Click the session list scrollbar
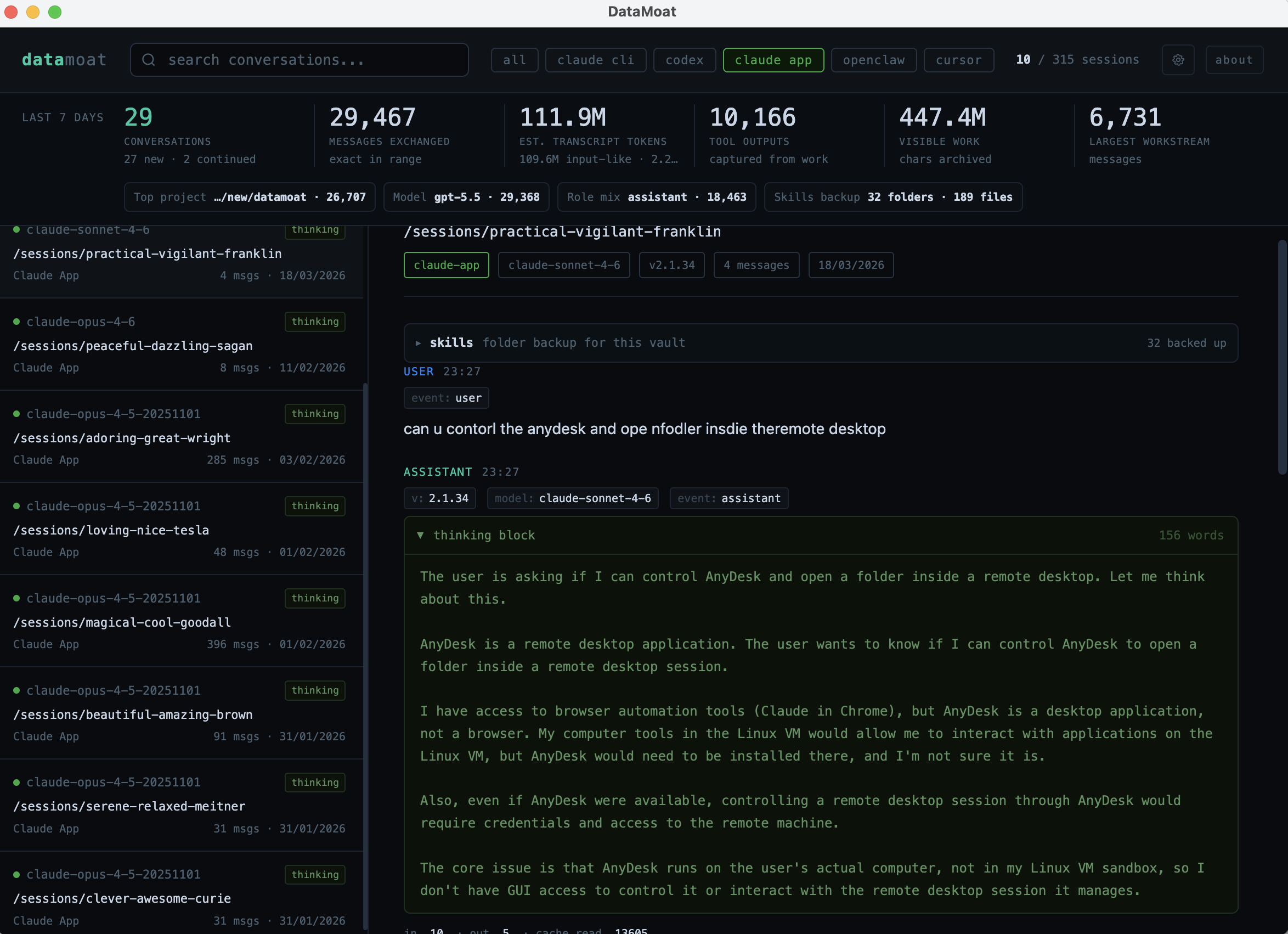1288x934 pixels. tap(365, 656)
